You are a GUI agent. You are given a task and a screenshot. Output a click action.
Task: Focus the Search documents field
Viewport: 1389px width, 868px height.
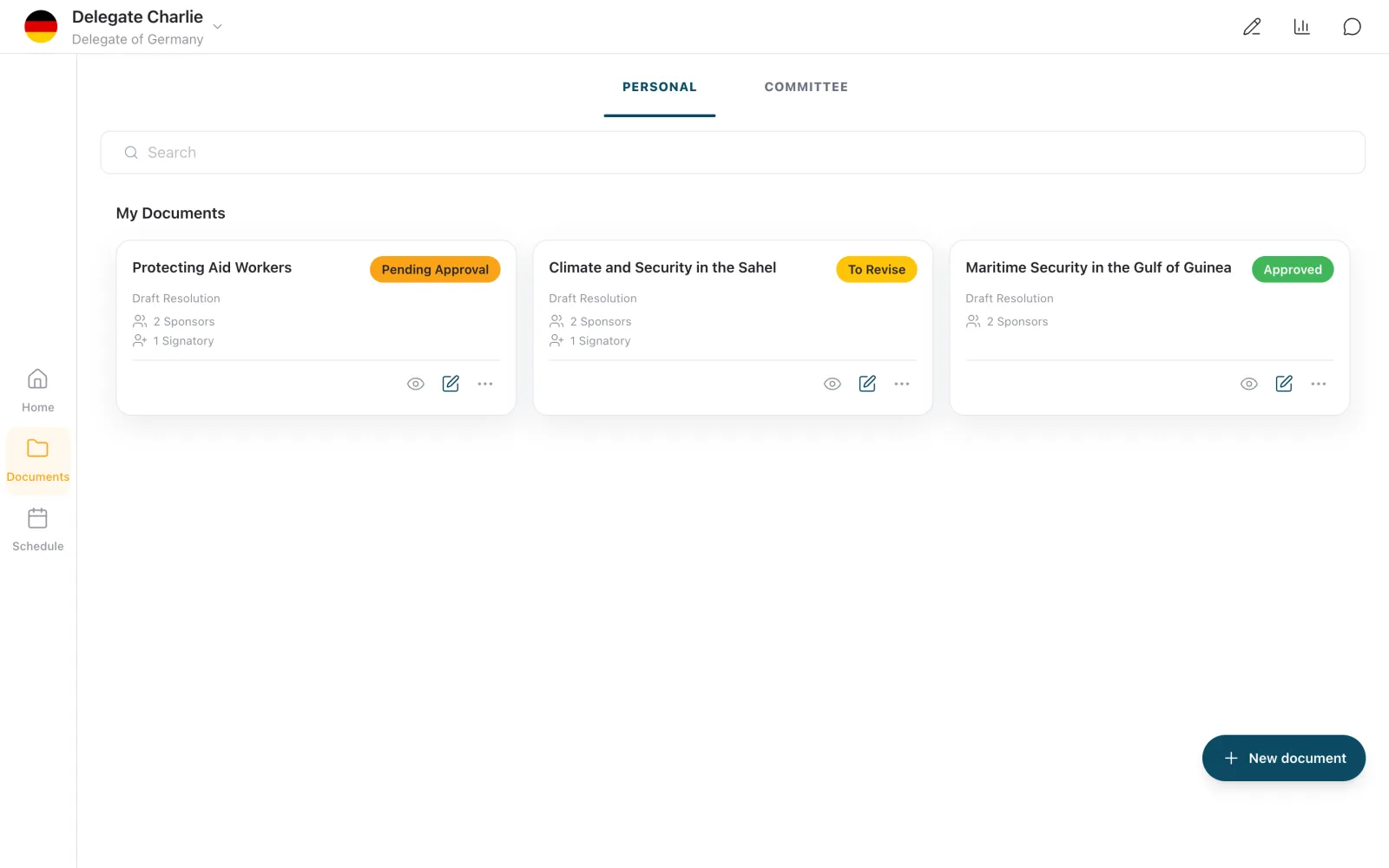point(733,153)
